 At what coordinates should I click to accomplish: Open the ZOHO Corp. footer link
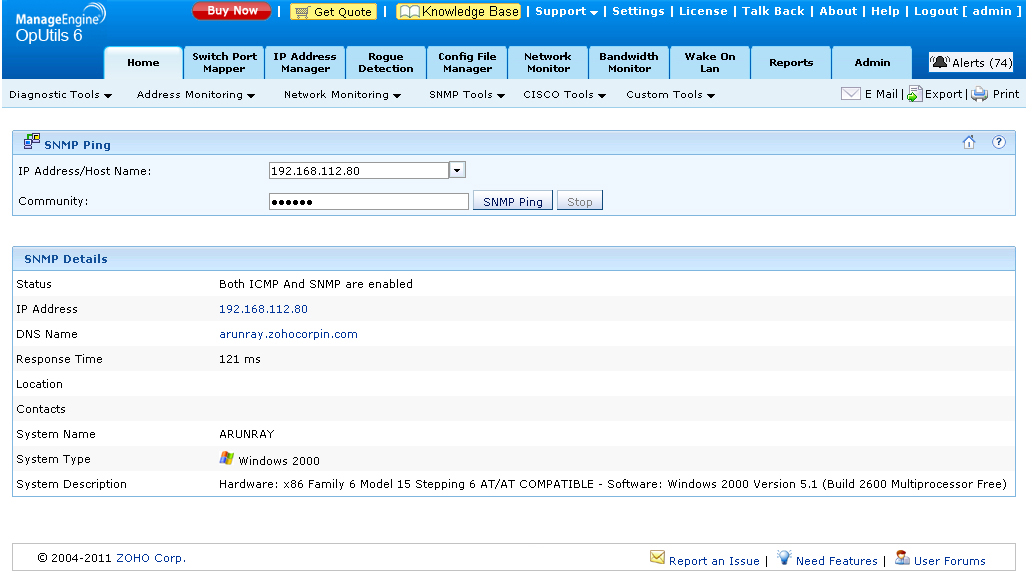151,558
